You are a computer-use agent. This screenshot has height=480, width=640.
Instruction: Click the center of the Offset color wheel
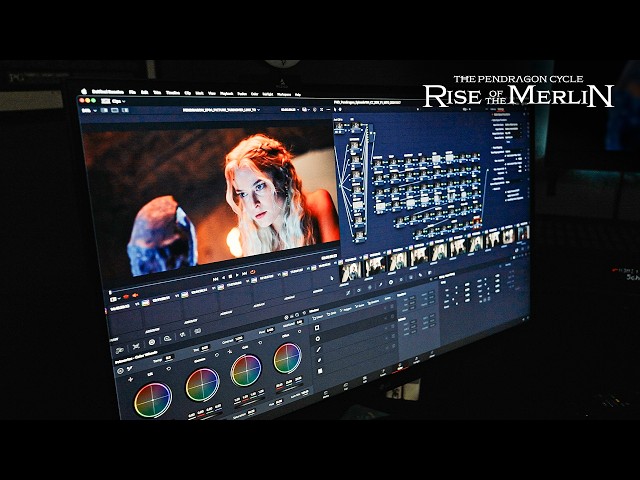pos(287,358)
